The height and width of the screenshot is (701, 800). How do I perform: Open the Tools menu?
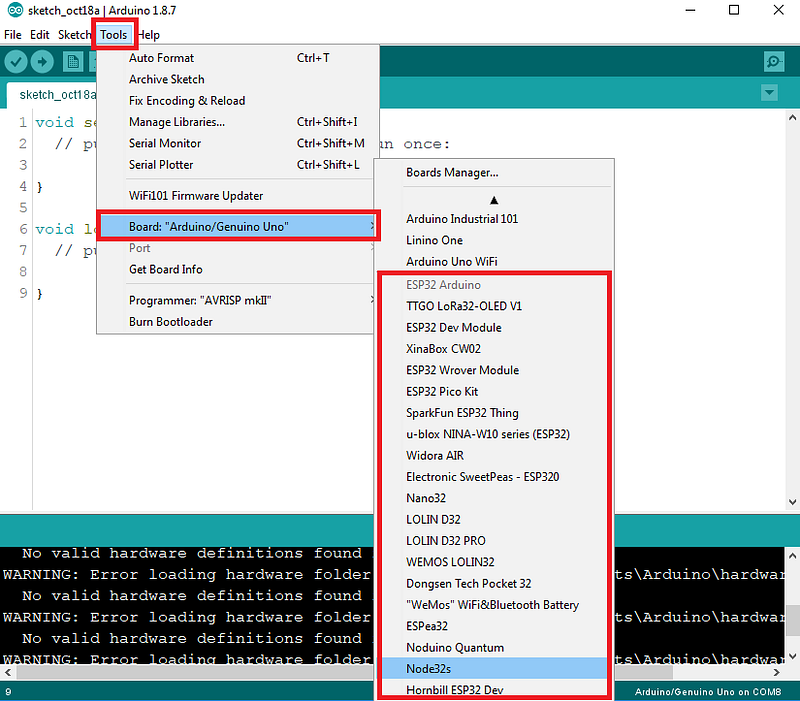(113, 35)
